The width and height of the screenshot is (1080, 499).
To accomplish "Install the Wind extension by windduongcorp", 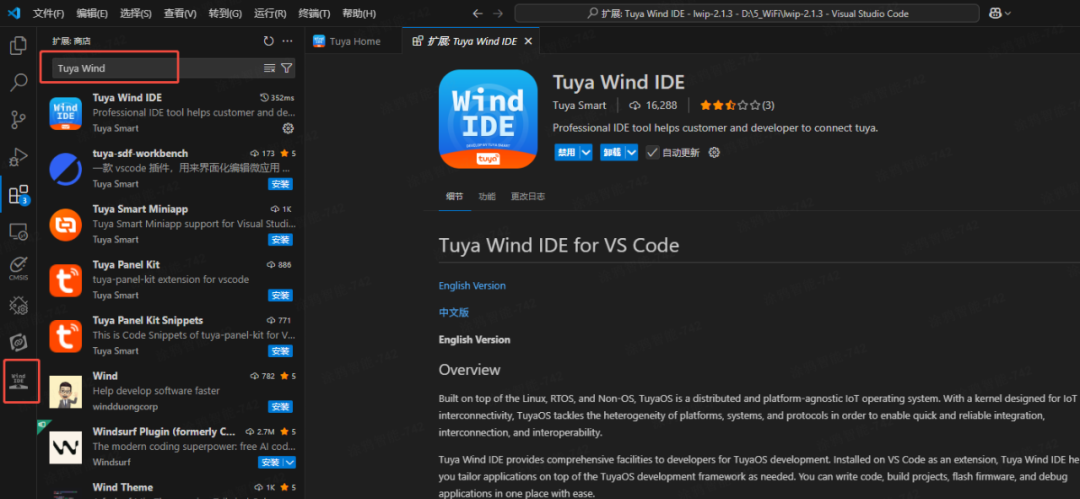I will [x=280, y=407].
